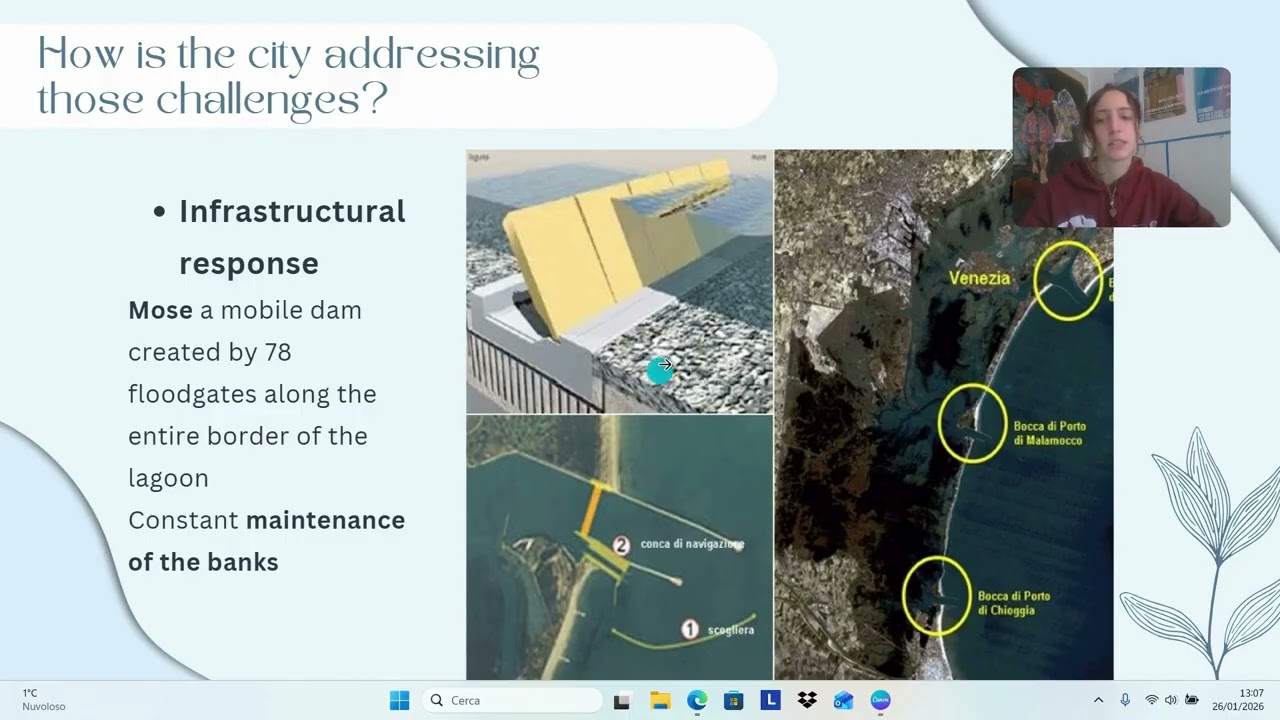1280x720 pixels.
Task: Open the volume control
Action: [1171, 700]
